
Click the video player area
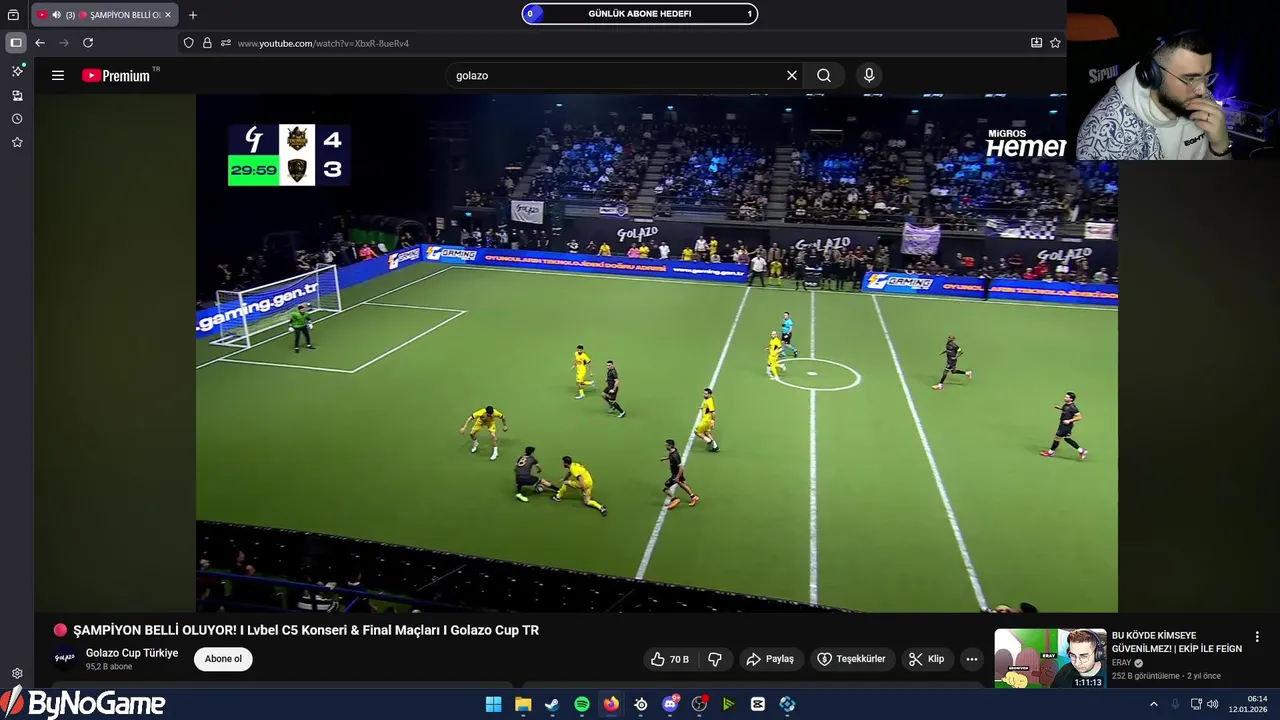pos(656,353)
